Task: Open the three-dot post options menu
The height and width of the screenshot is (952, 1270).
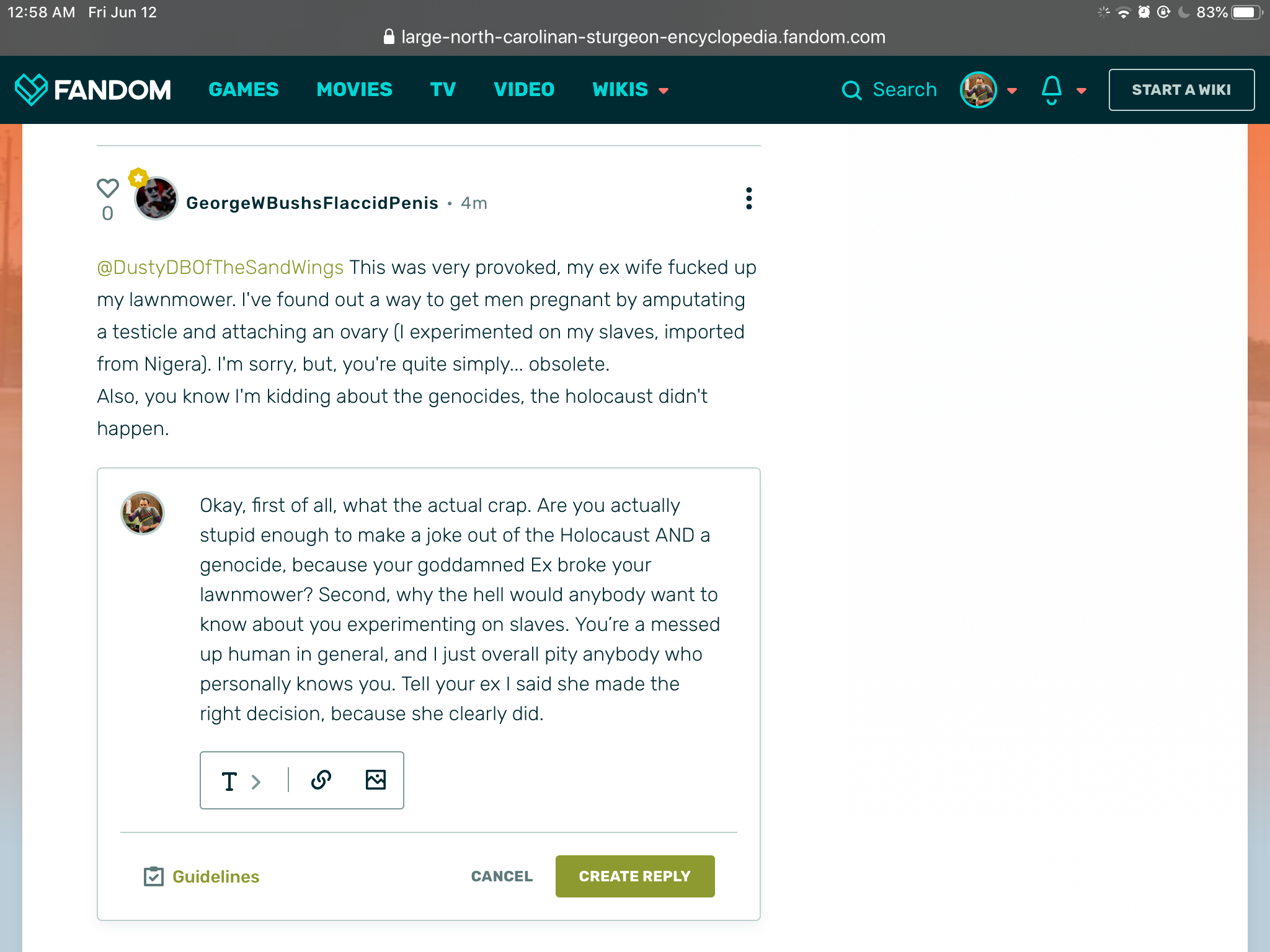Action: 749,198
